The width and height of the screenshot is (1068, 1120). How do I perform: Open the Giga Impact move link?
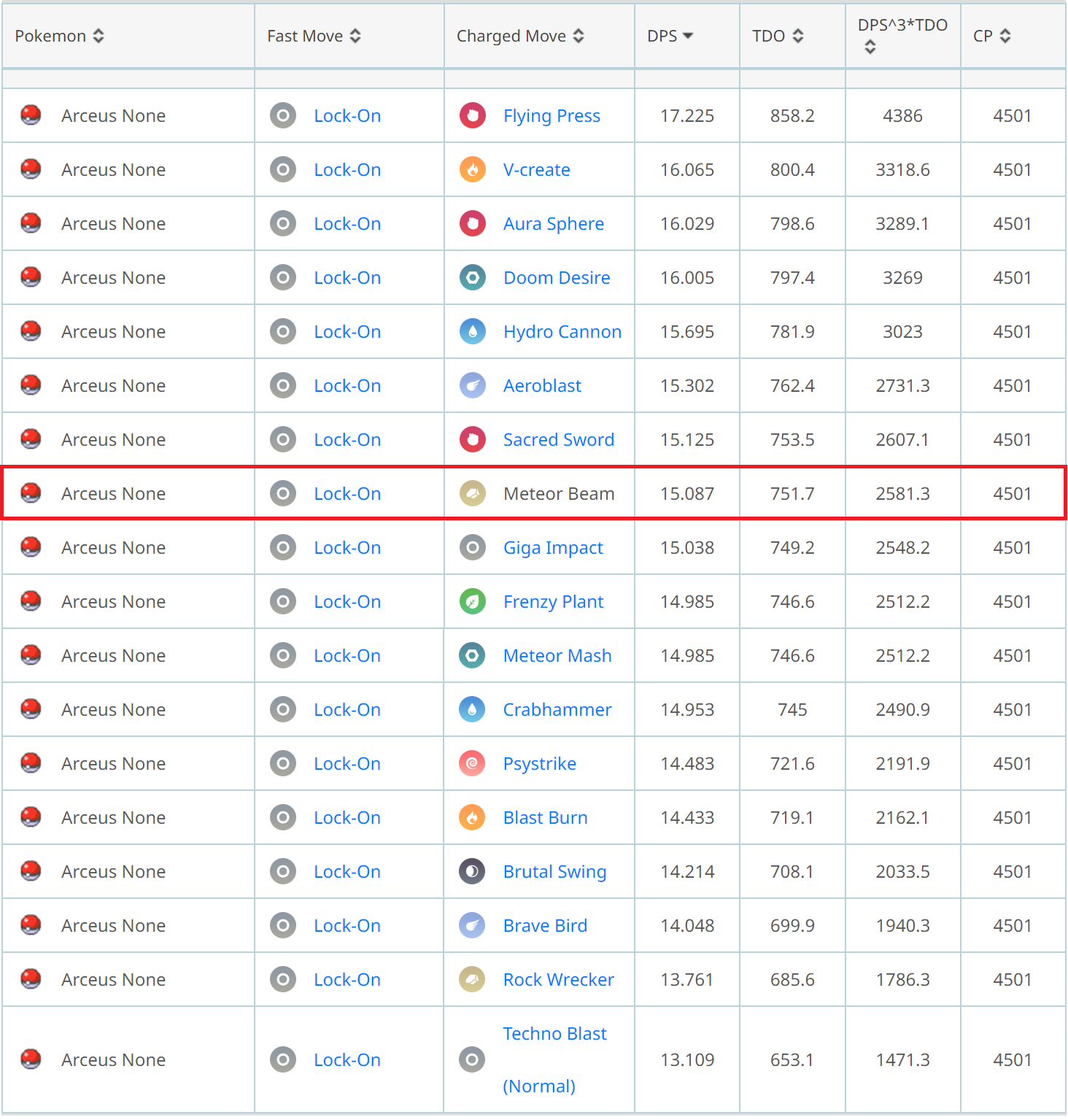pyautogui.click(x=552, y=547)
